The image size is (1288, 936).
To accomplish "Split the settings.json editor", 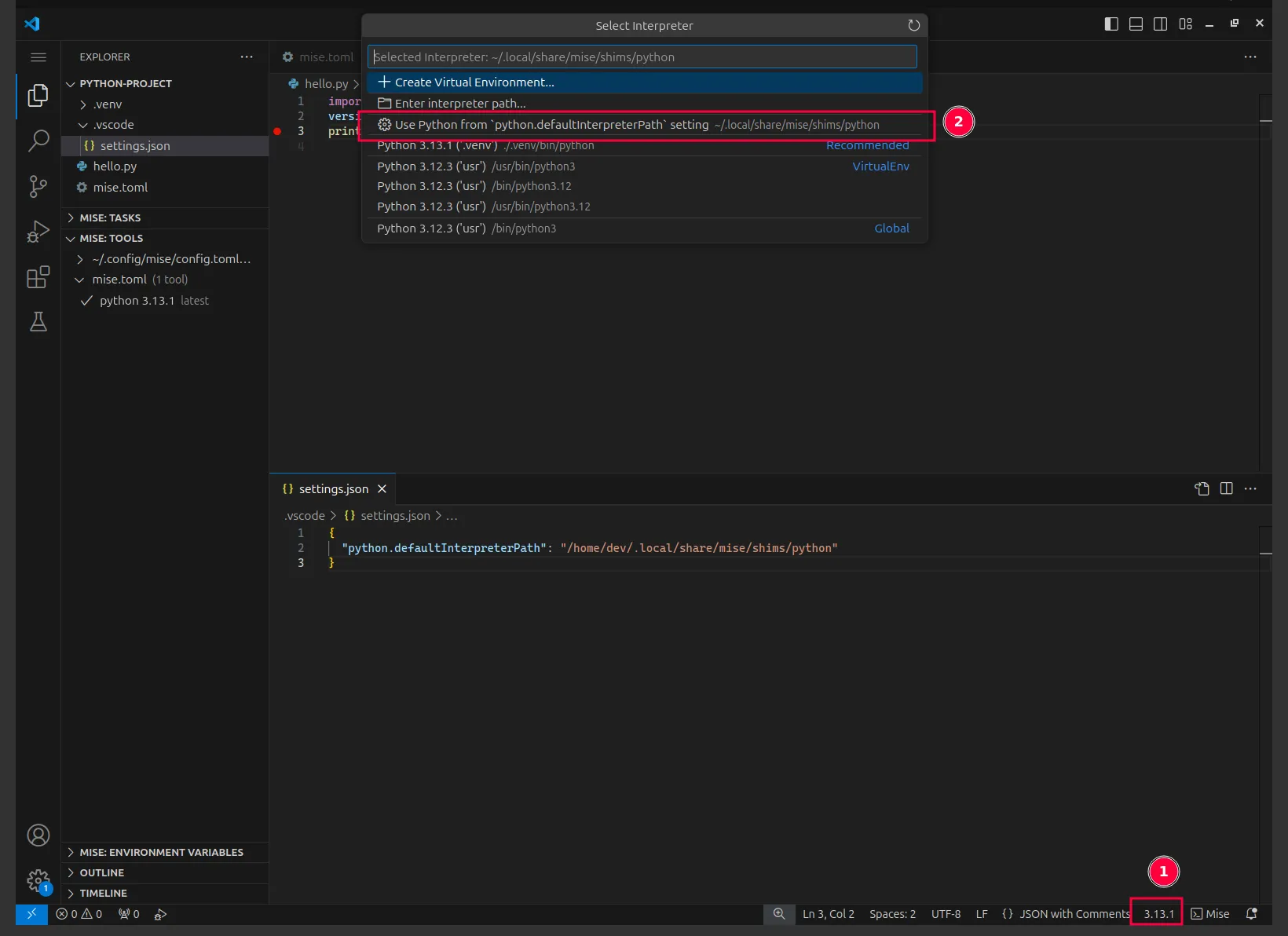I will pos(1226,488).
